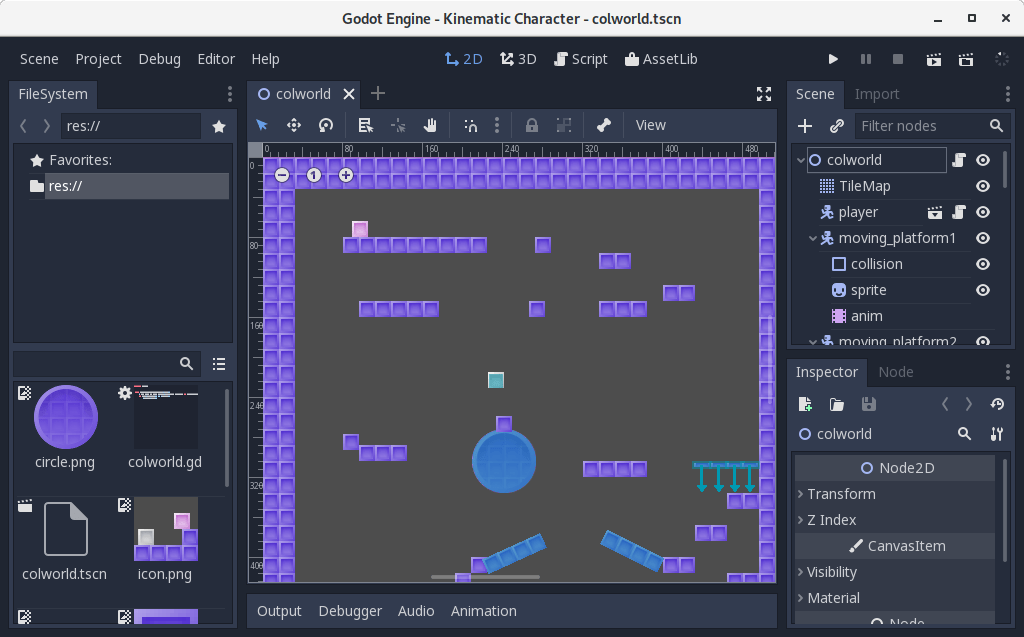Activate the Rotate mode tool
Image resolution: width=1024 pixels, height=637 pixels.
(x=325, y=124)
